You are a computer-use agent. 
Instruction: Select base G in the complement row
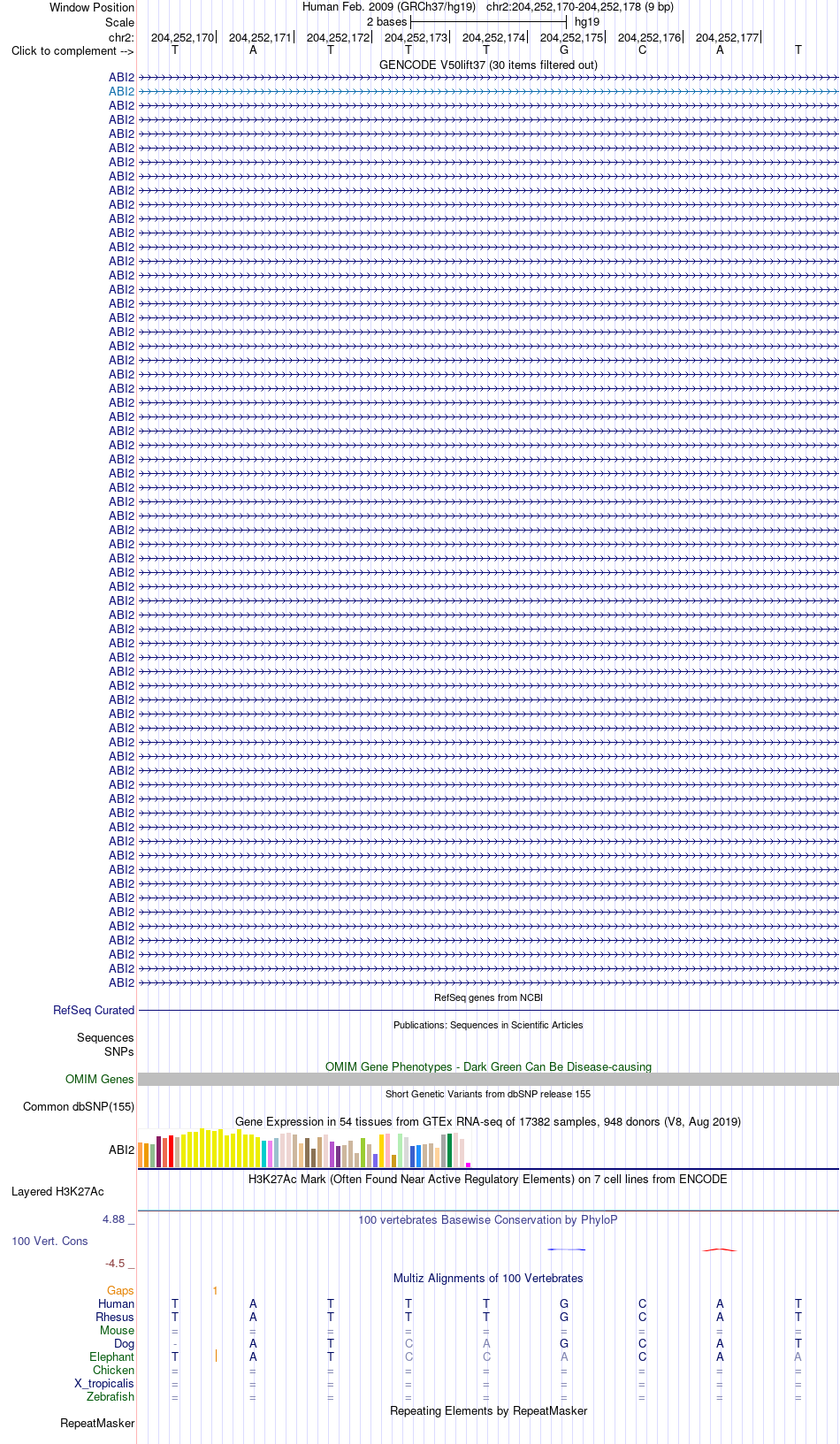point(564,50)
